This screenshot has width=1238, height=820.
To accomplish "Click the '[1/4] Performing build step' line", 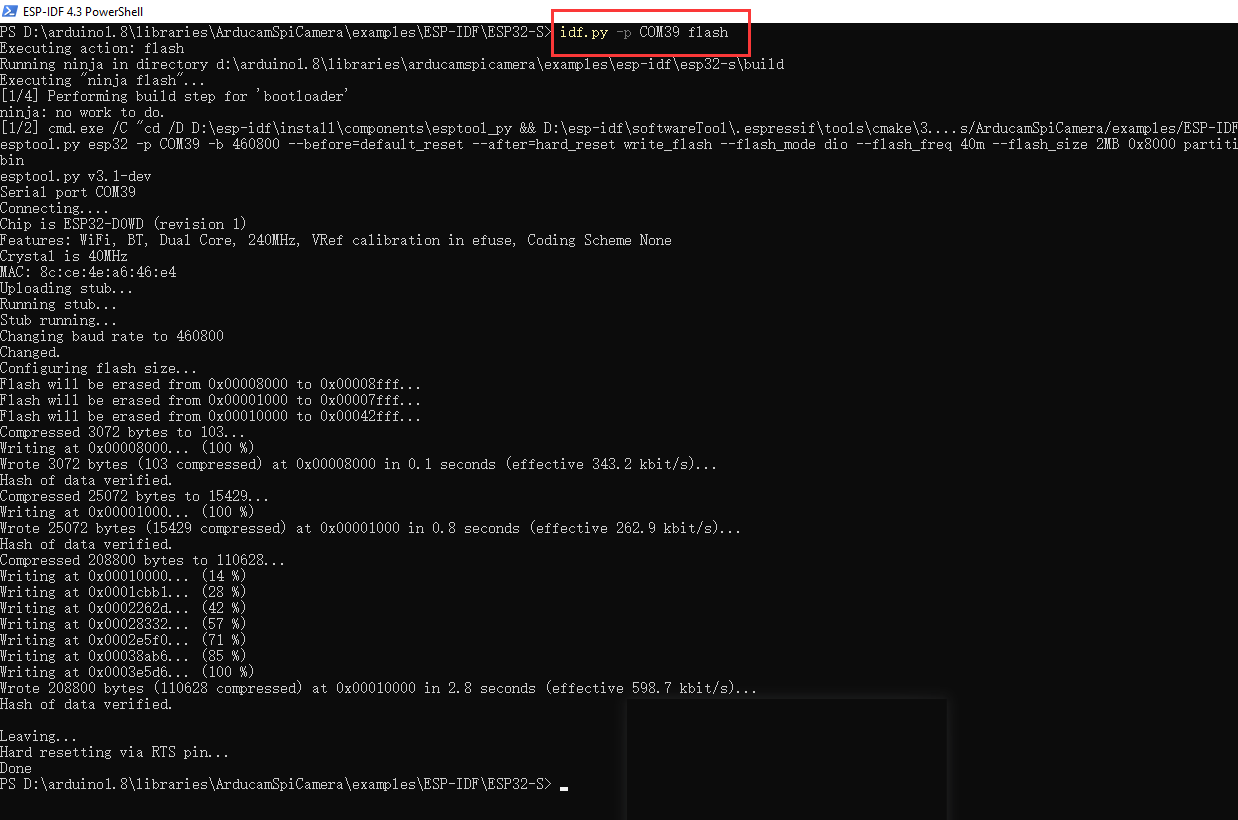I will click(x=174, y=96).
